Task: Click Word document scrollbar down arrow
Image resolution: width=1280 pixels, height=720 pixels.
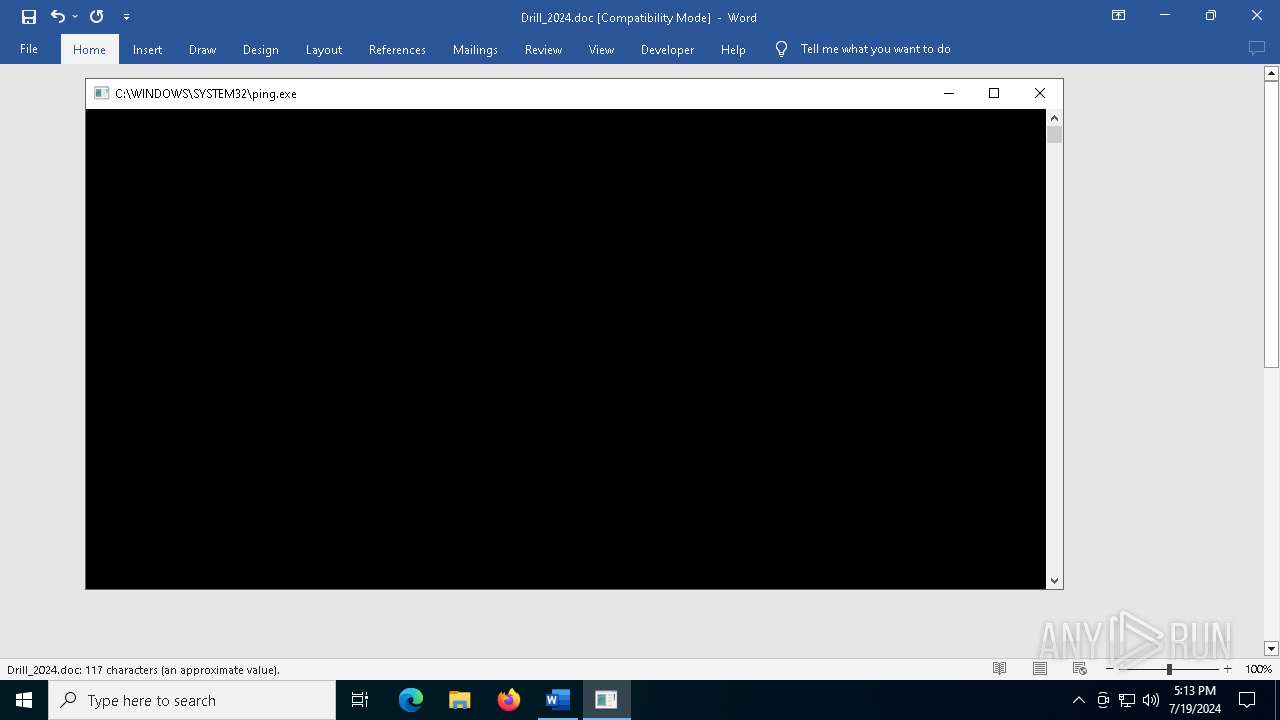Action: tap(1271, 649)
